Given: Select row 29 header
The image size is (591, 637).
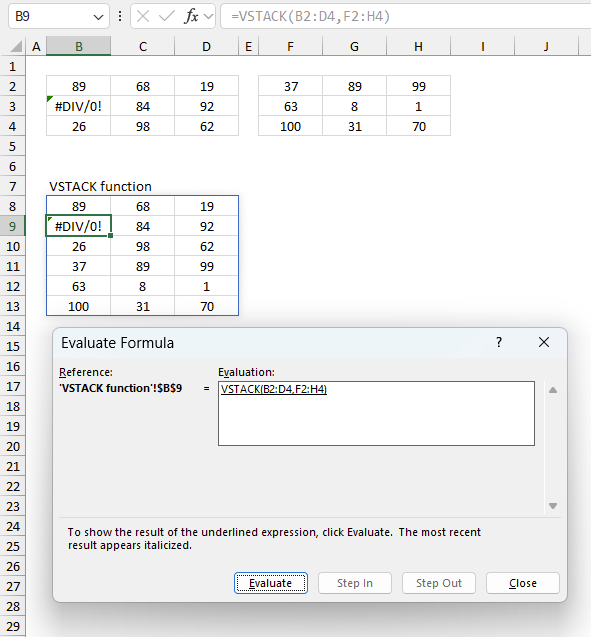Looking at the screenshot, I should (13, 626).
